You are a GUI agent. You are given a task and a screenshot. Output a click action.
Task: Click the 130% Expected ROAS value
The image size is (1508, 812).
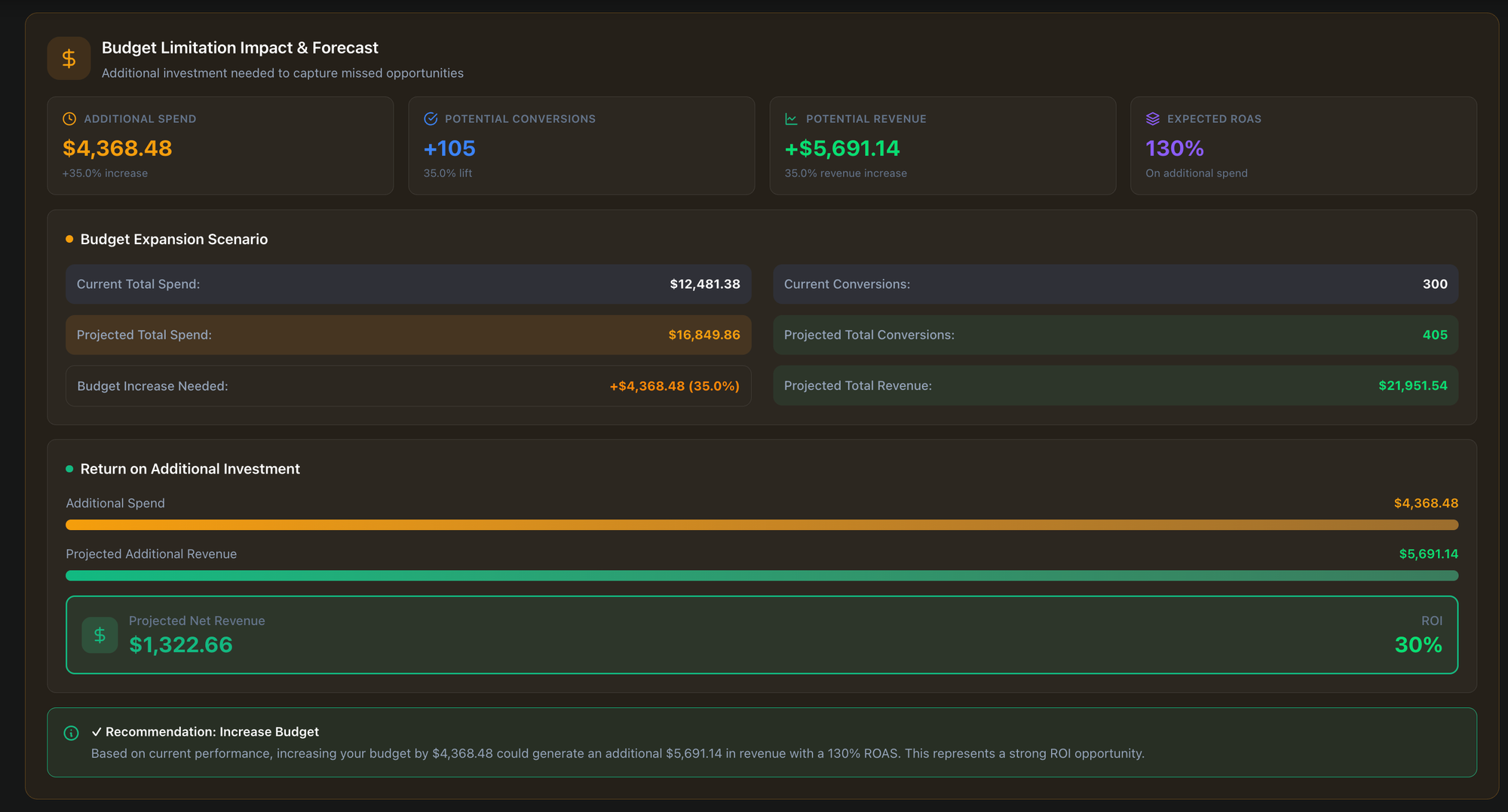1174,149
